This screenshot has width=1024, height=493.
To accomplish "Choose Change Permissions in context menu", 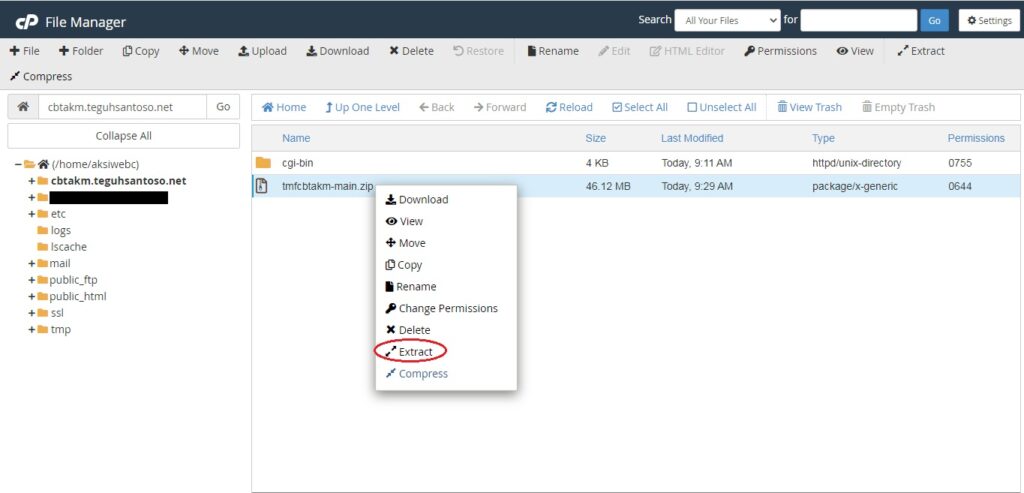I will coord(441,308).
